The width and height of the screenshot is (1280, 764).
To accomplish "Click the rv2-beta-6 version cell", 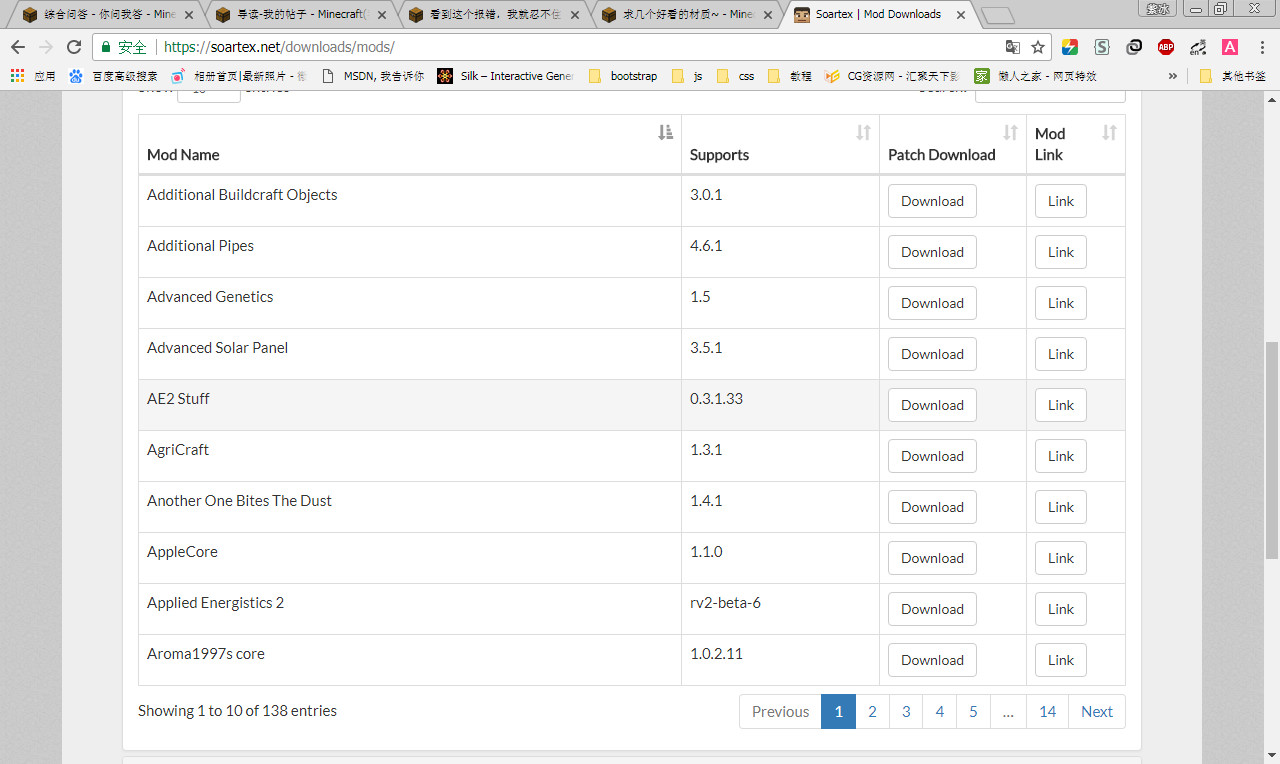I will pos(781,609).
